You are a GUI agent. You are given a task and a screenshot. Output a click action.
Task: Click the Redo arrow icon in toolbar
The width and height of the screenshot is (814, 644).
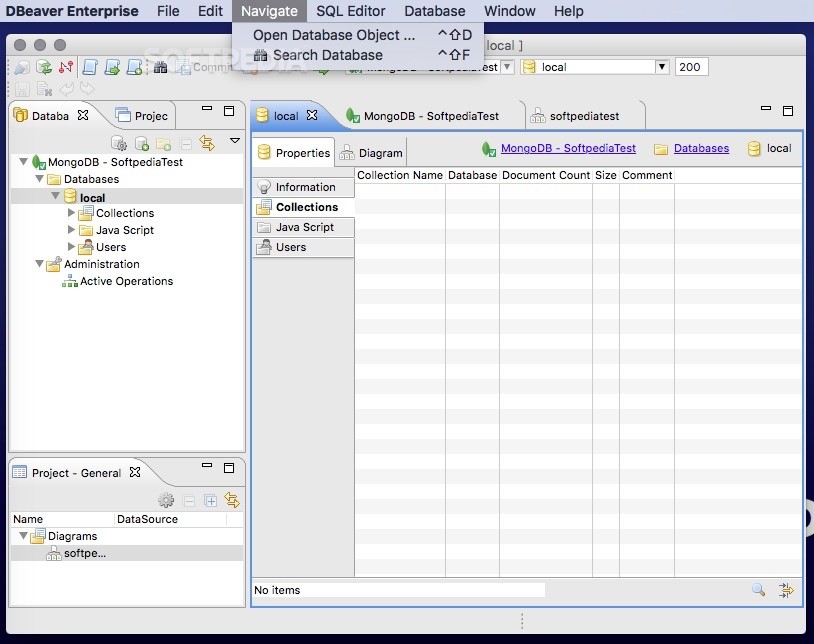coord(87,89)
